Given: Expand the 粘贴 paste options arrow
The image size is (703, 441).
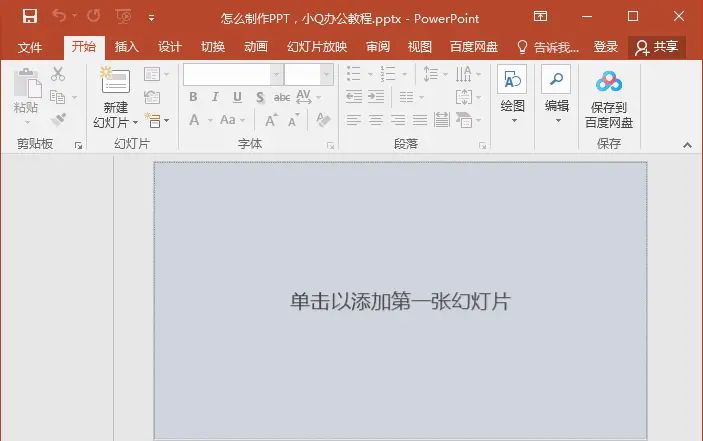Looking at the screenshot, I should [27, 122].
